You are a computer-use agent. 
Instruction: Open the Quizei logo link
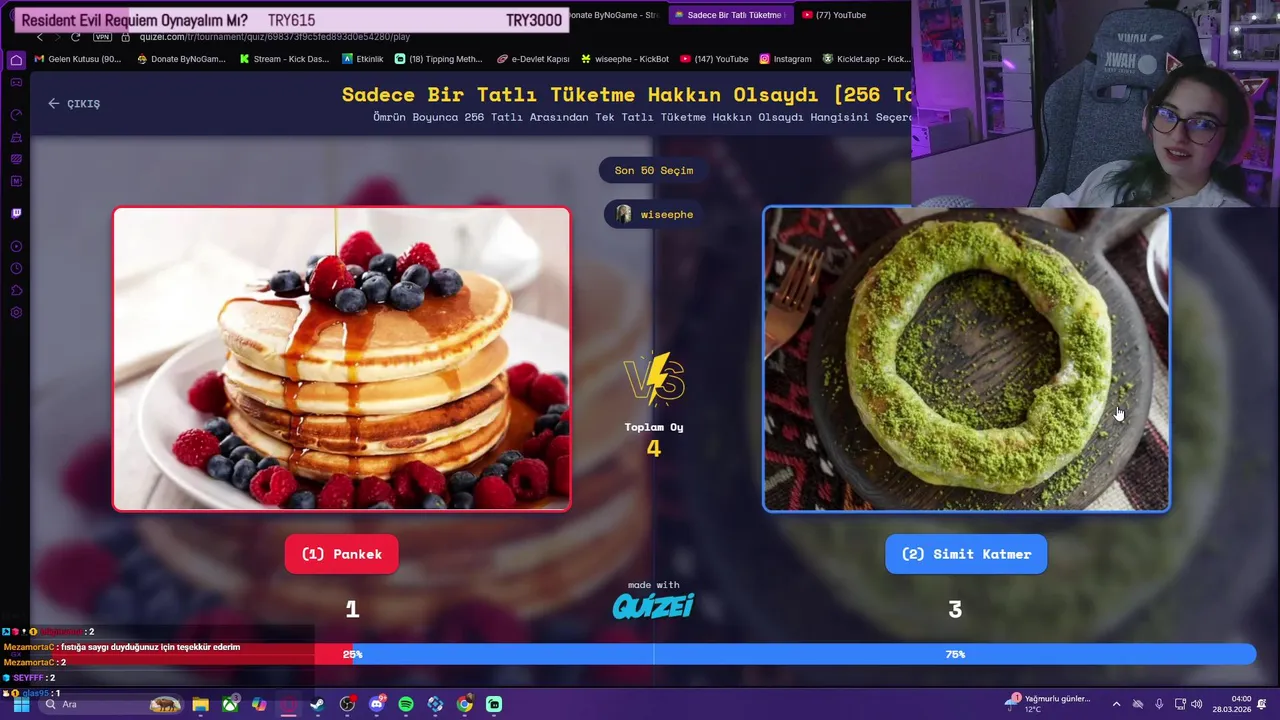point(653,606)
